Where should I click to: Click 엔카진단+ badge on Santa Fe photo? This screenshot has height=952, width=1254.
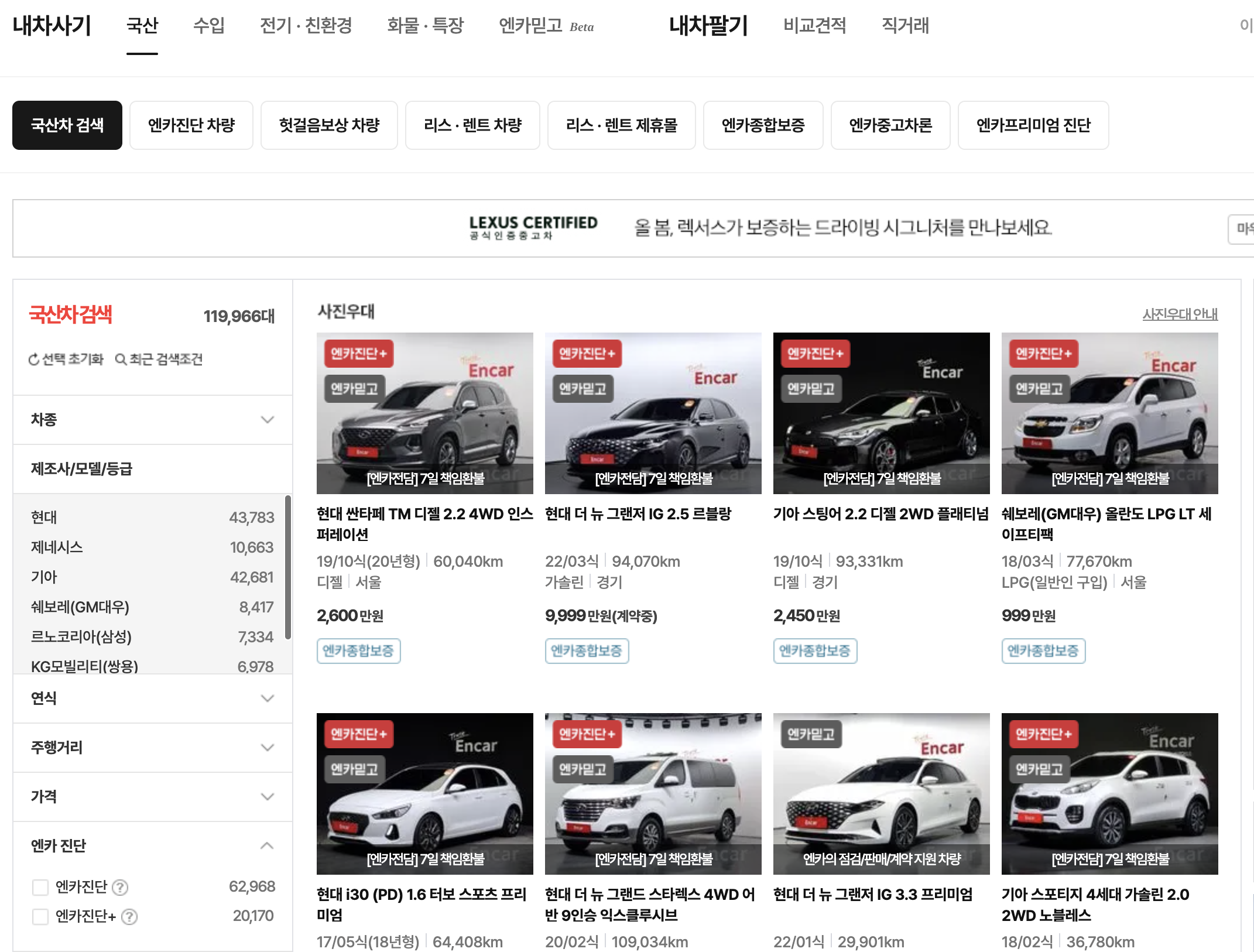click(358, 354)
